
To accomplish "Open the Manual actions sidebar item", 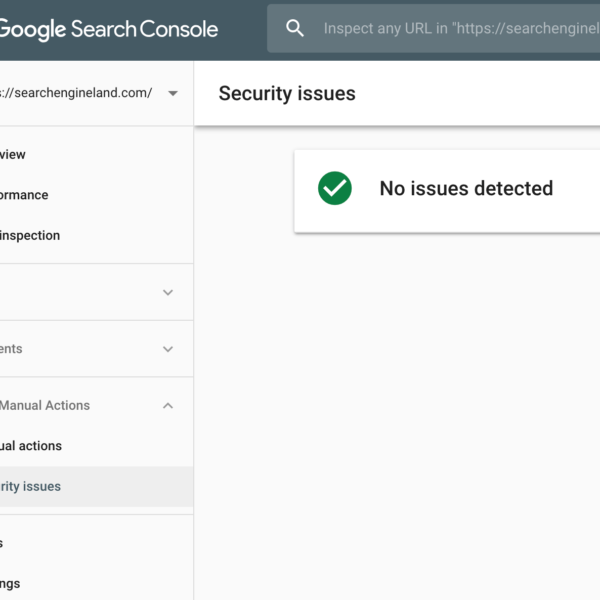I will [x=96, y=446].
